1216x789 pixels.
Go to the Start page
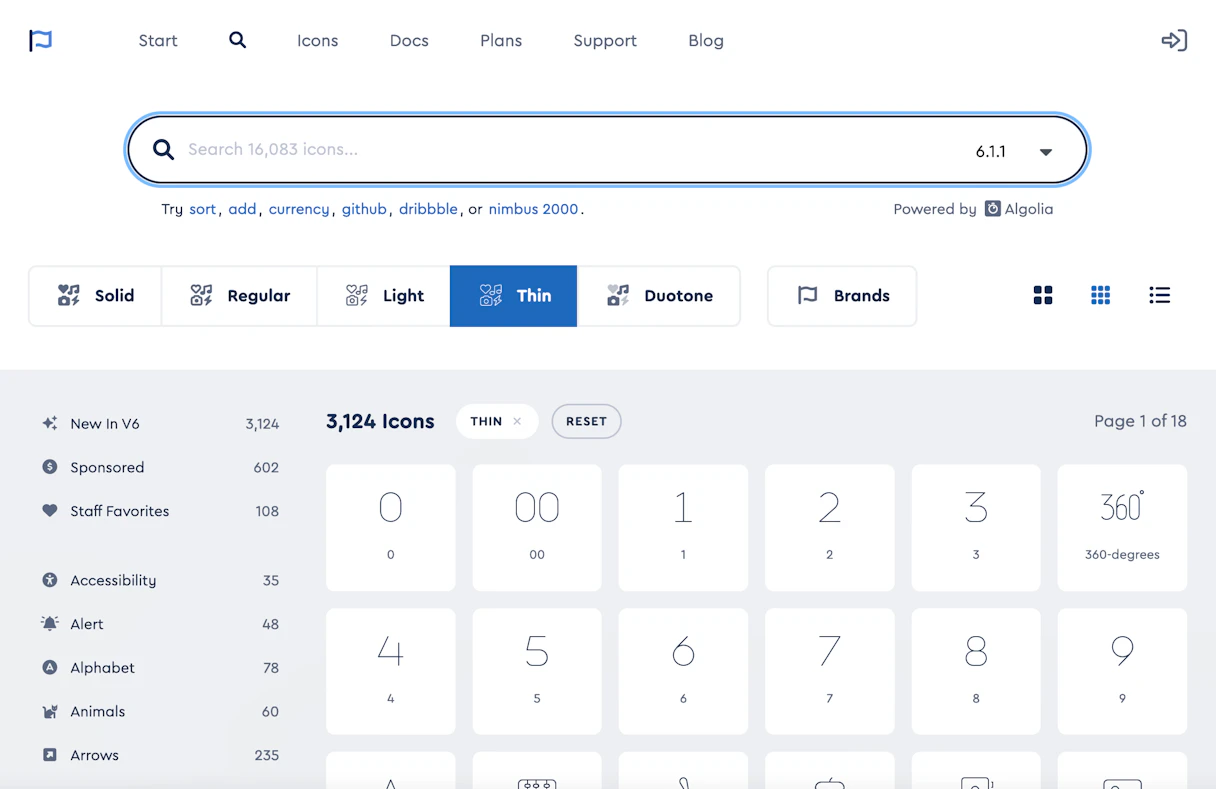(x=158, y=41)
